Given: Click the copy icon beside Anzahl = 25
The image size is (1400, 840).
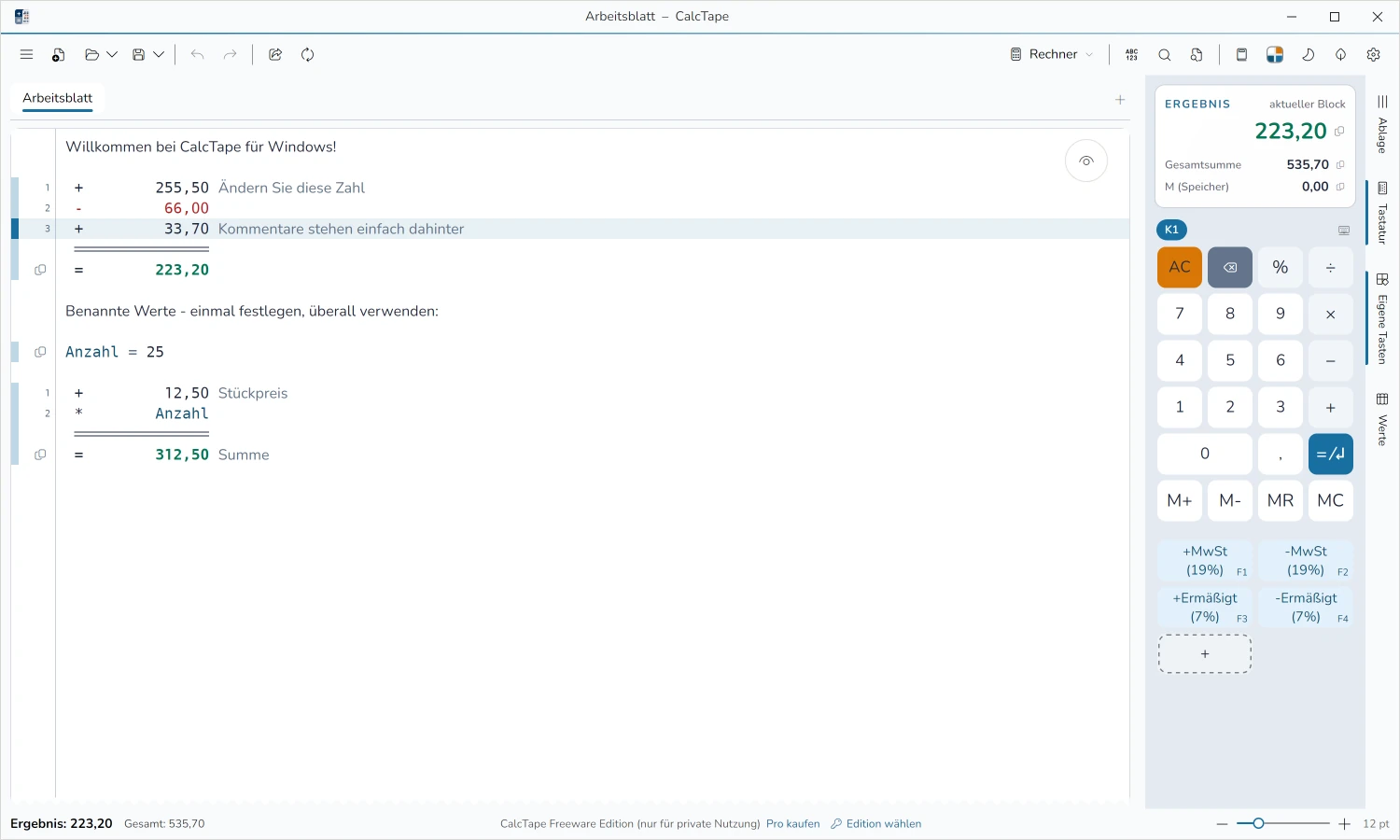Looking at the screenshot, I should point(40,352).
